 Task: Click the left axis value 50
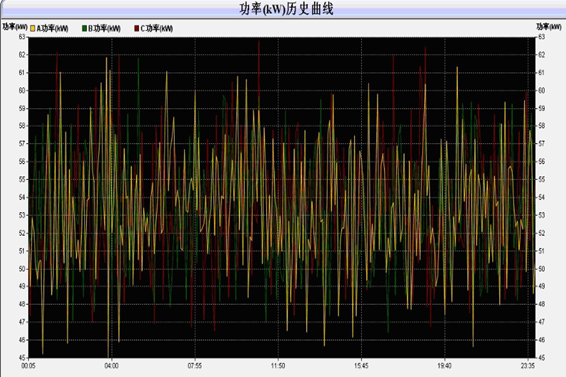coord(22,269)
